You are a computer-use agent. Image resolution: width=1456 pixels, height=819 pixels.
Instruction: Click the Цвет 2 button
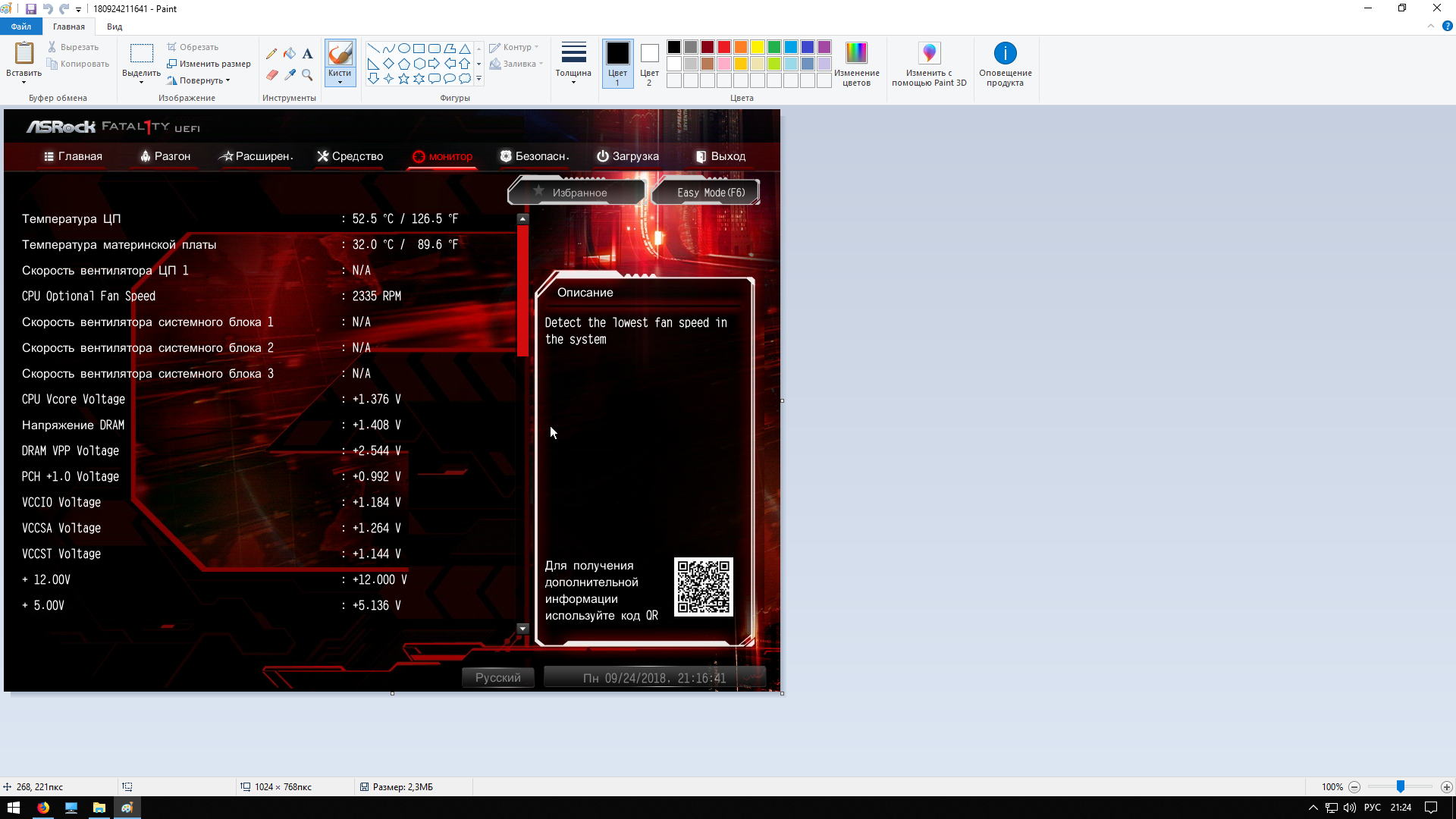point(649,63)
